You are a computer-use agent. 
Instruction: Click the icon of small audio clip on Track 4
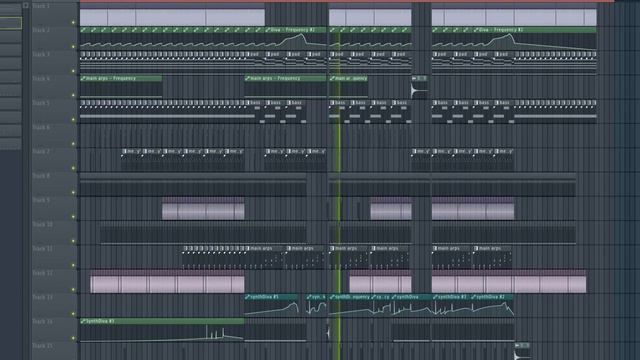coord(415,78)
